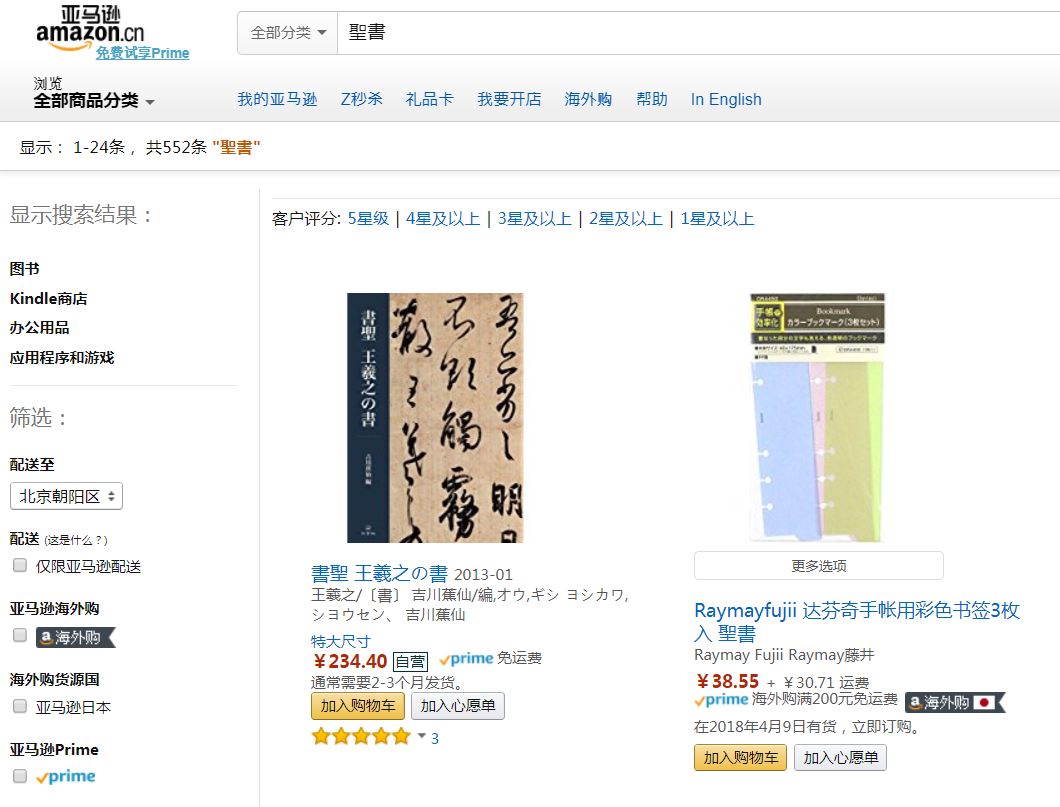Image resolution: width=1060 pixels, height=807 pixels.
Task: Filter results by 5星级 rating
Action: [368, 219]
